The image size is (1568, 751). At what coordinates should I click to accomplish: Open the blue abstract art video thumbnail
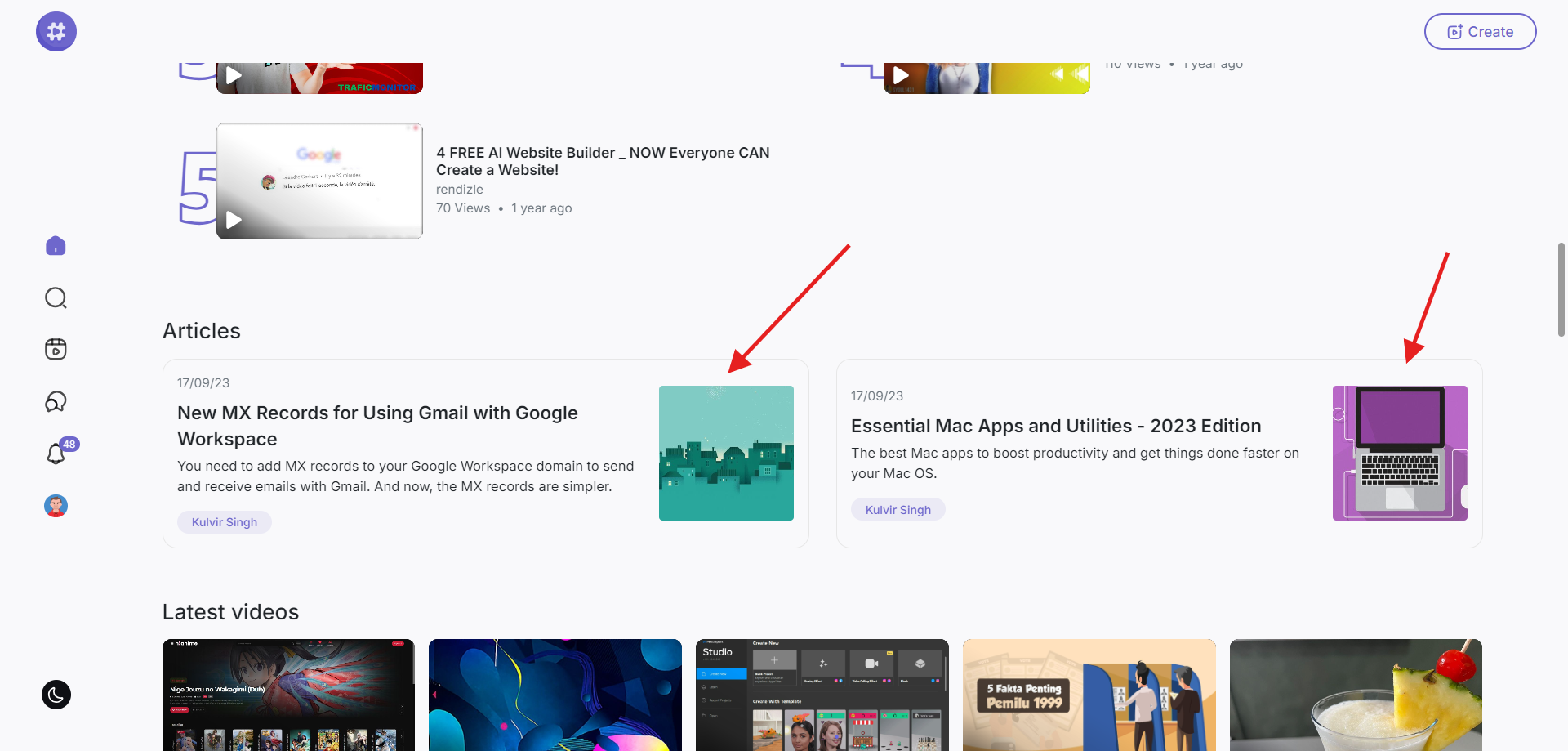(x=555, y=695)
